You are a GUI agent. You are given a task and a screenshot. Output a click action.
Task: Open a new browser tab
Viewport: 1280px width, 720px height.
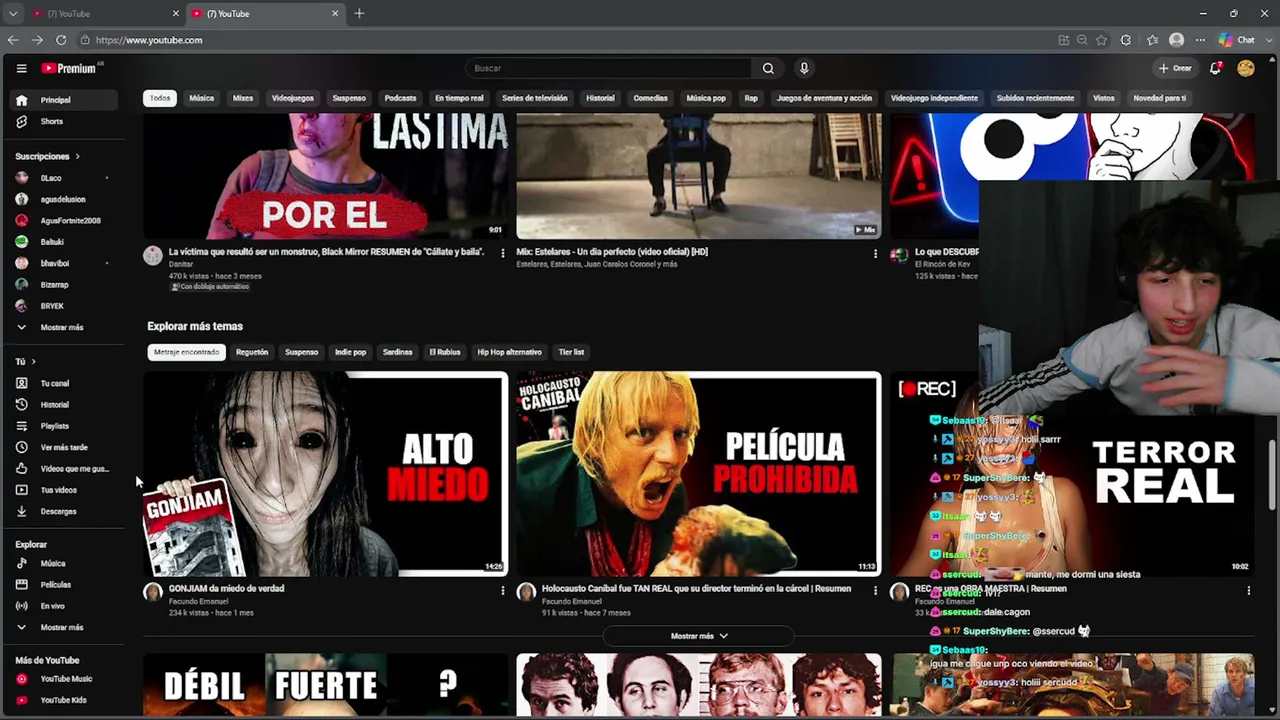pyautogui.click(x=359, y=13)
